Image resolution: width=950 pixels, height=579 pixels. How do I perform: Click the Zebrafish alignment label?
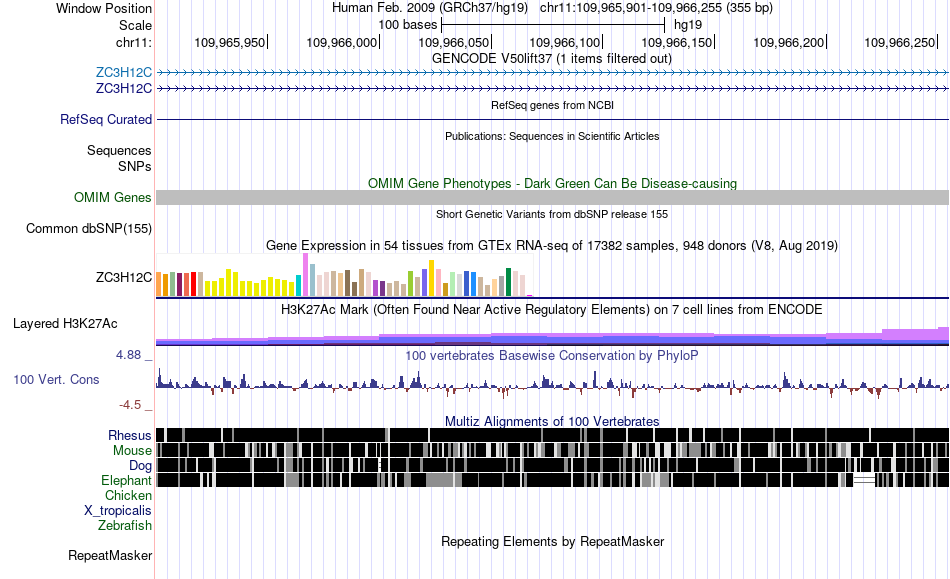click(125, 525)
